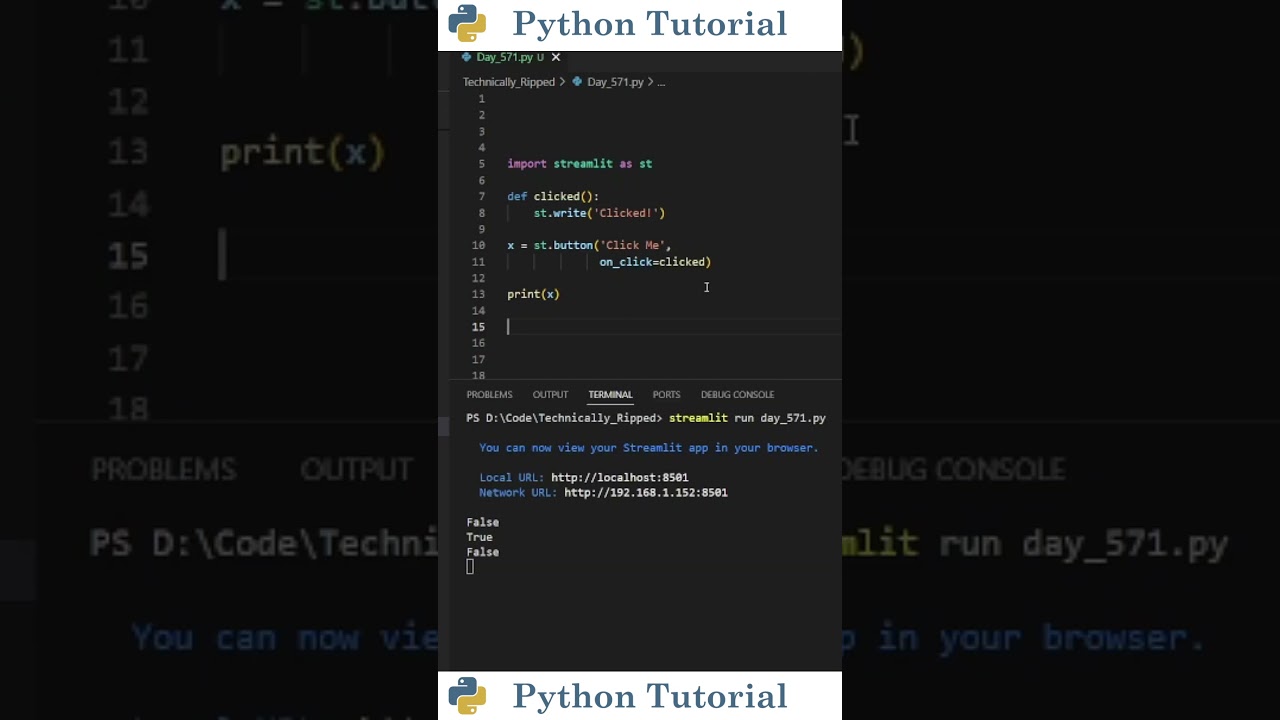Close the Day_571.py editor tab

click(x=556, y=57)
